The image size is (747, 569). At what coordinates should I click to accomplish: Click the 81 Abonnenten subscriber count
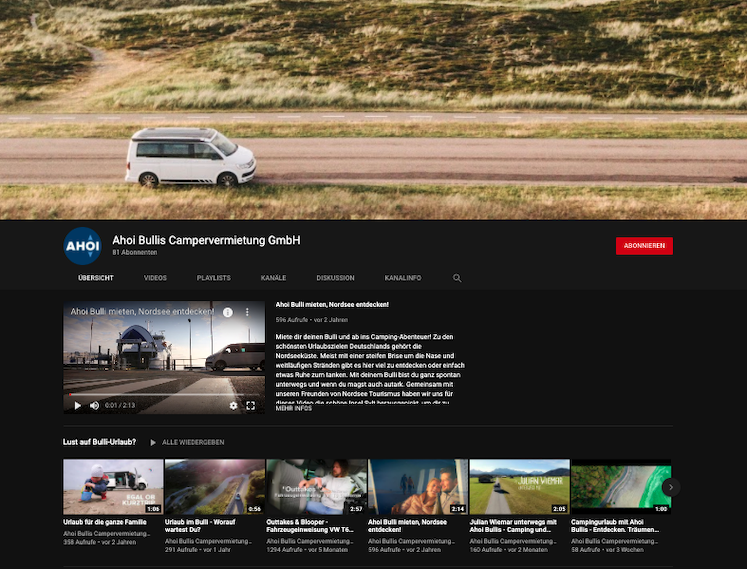pyautogui.click(x=135, y=253)
